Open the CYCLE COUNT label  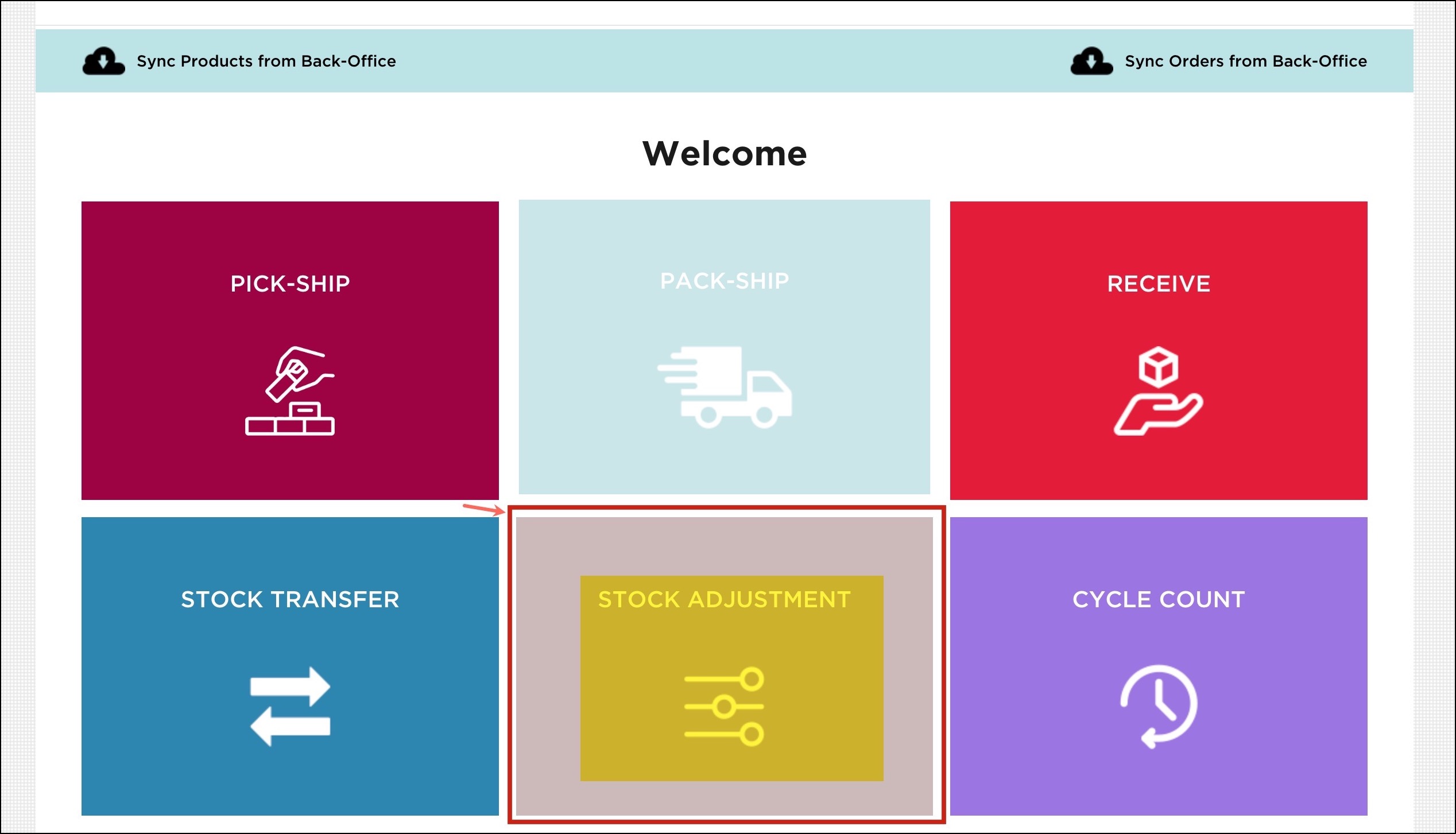click(x=1159, y=599)
